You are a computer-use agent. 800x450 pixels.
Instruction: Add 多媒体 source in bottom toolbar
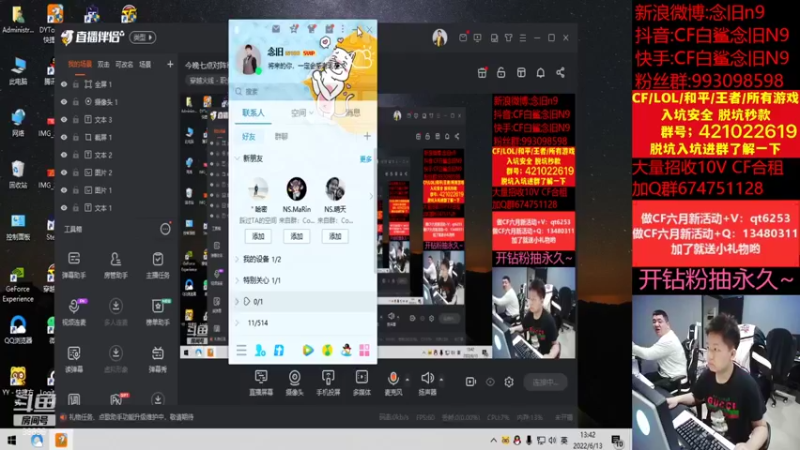[x=362, y=383]
